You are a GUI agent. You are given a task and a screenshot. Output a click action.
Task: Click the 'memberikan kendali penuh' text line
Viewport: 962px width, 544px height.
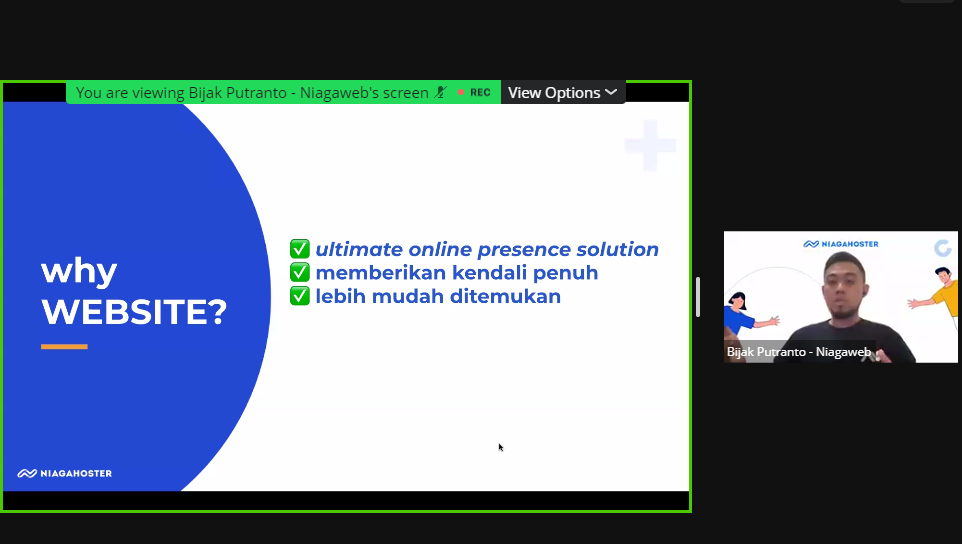456,273
